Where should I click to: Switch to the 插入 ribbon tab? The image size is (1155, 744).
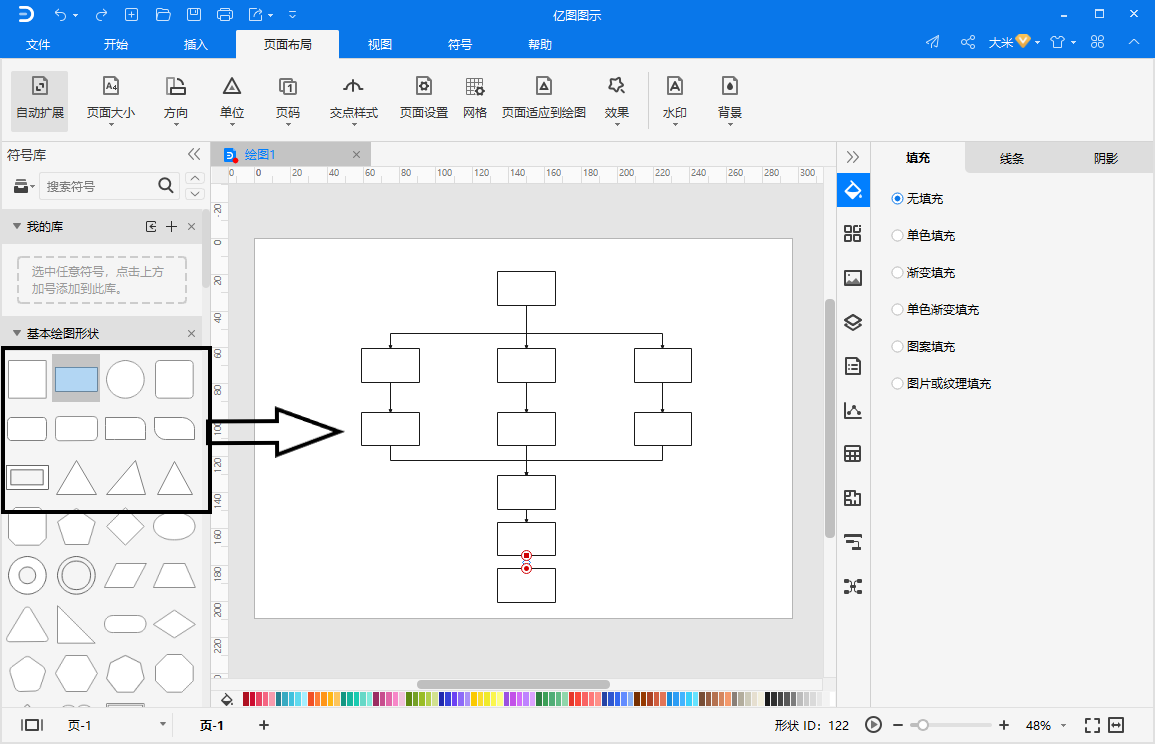click(x=195, y=44)
